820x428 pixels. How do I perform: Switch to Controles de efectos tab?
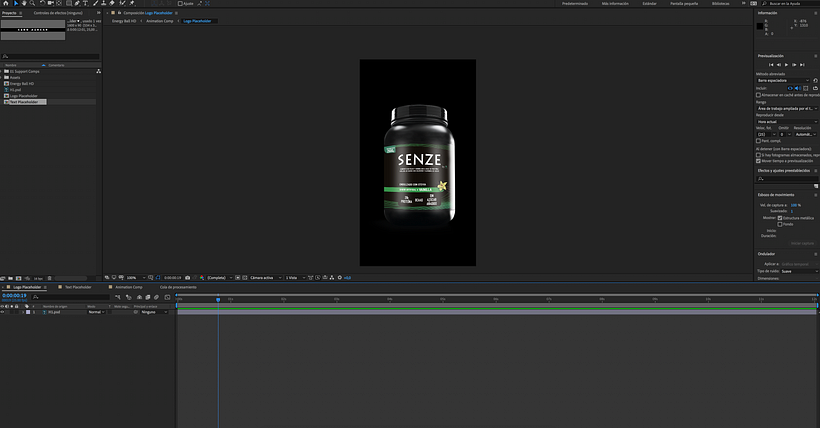pos(58,13)
